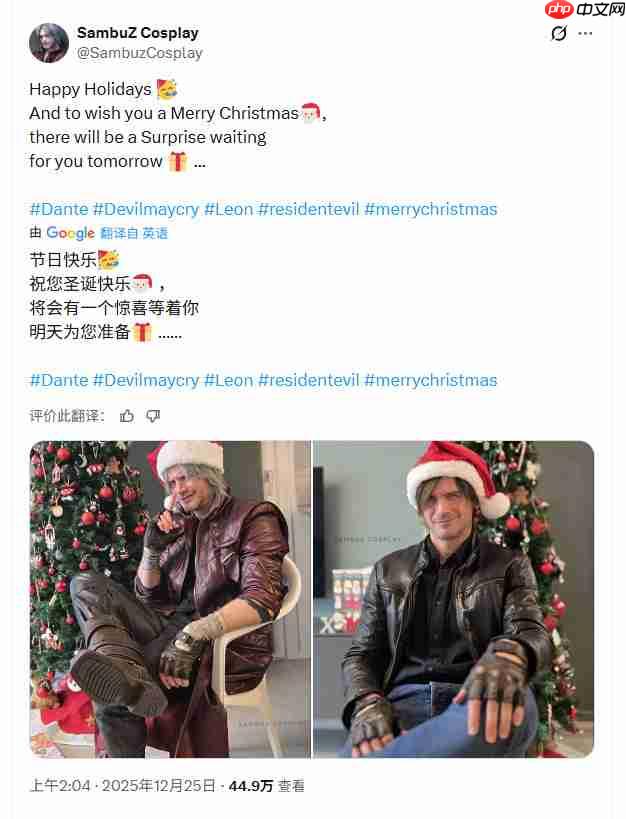Image resolution: width=626 pixels, height=819 pixels.
Task: Open the #residentevil hashtag page
Action: 309,209
